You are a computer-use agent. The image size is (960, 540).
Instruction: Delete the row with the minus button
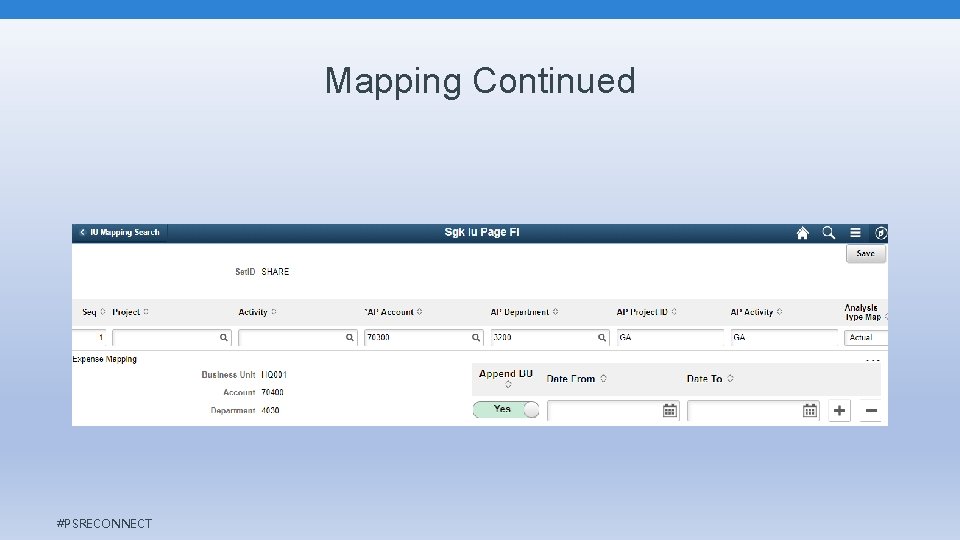click(x=871, y=410)
